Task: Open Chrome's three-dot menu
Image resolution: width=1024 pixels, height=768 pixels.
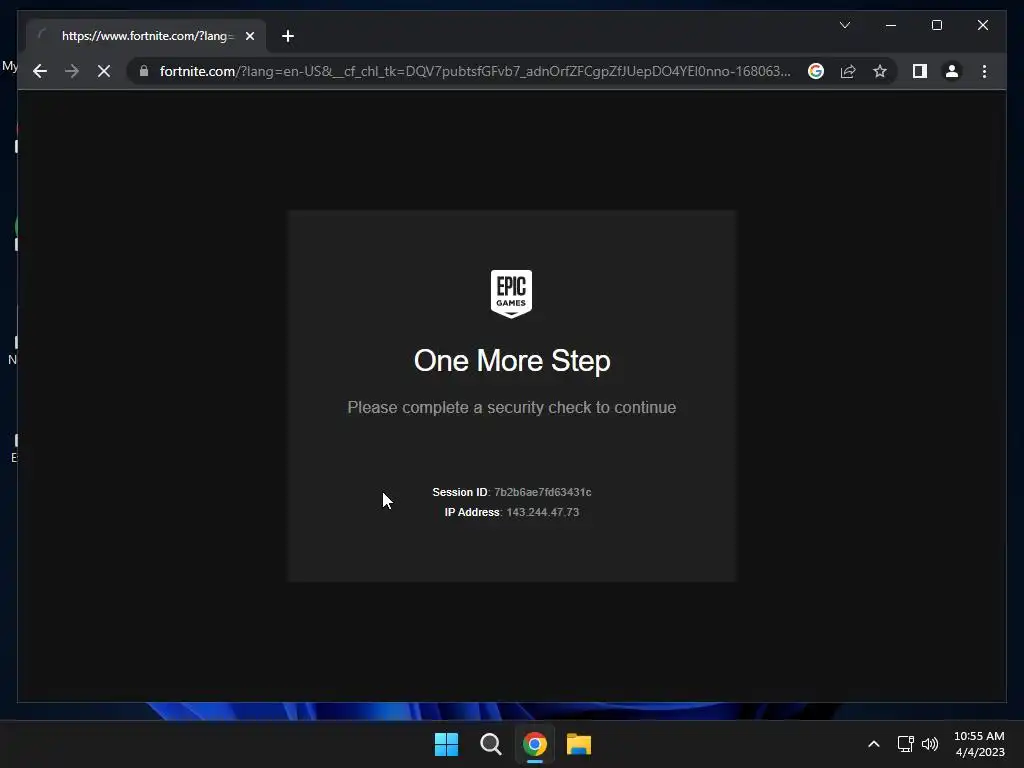Action: pyautogui.click(x=984, y=71)
